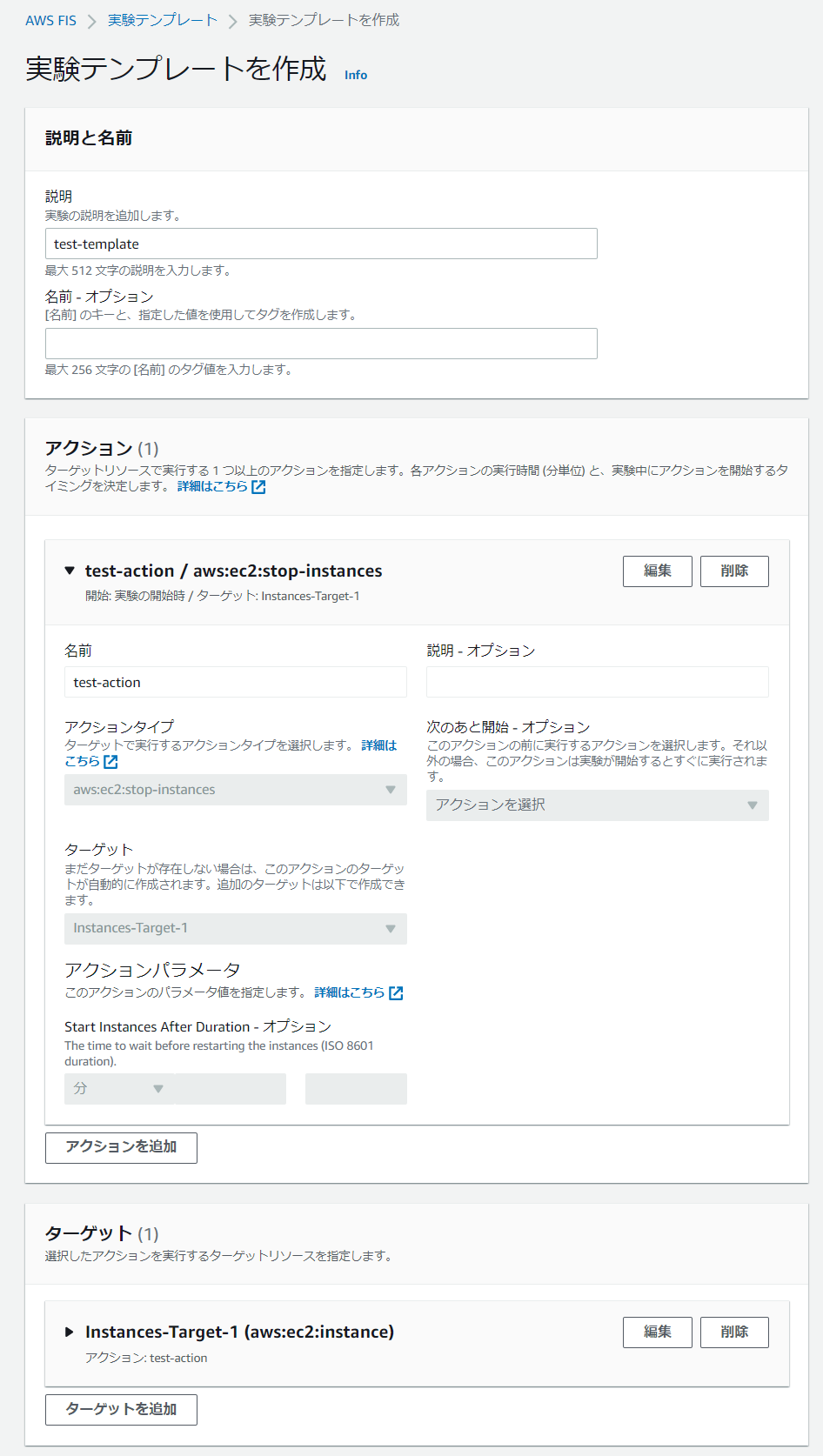Expand Instances-Target-1 target section
Screen dimensions: 823x1456
point(70,1332)
